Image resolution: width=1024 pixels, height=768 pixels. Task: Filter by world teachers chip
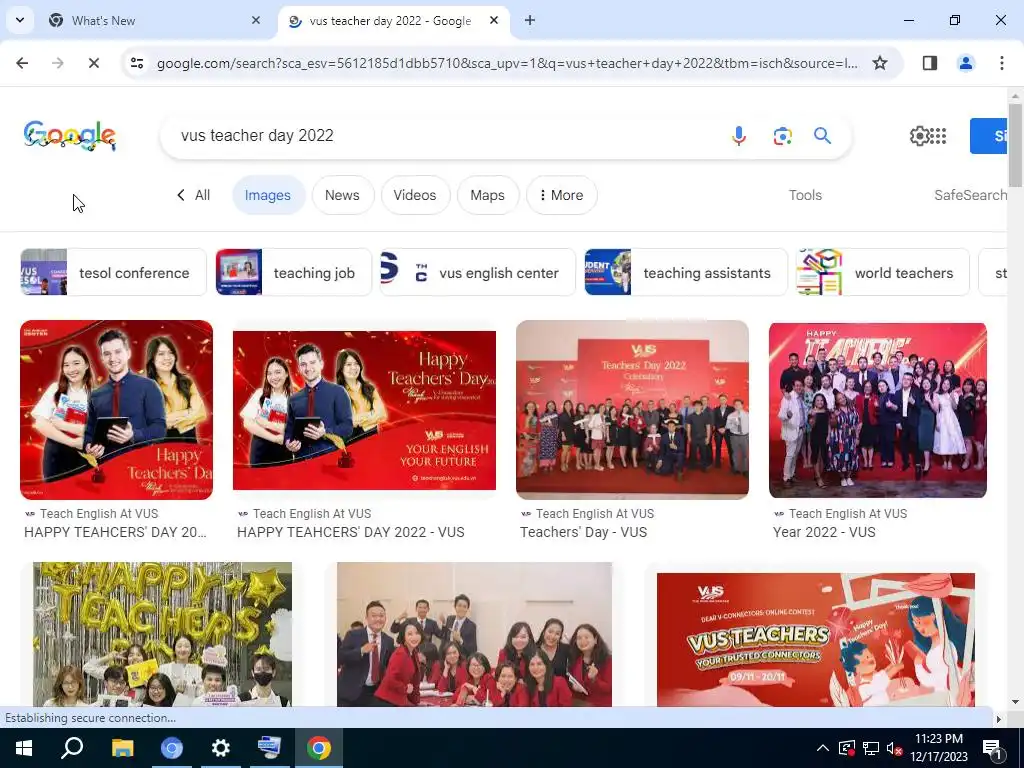[x=882, y=272]
